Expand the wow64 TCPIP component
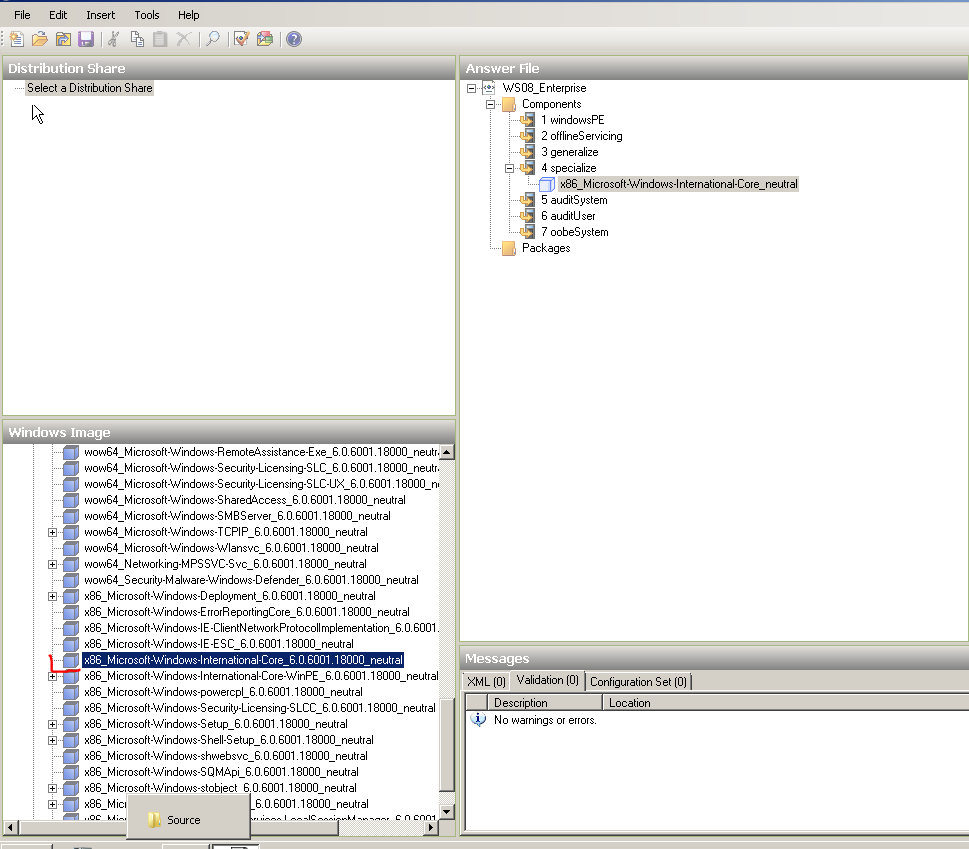Viewport: 969px width, 849px height. point(53,533)
